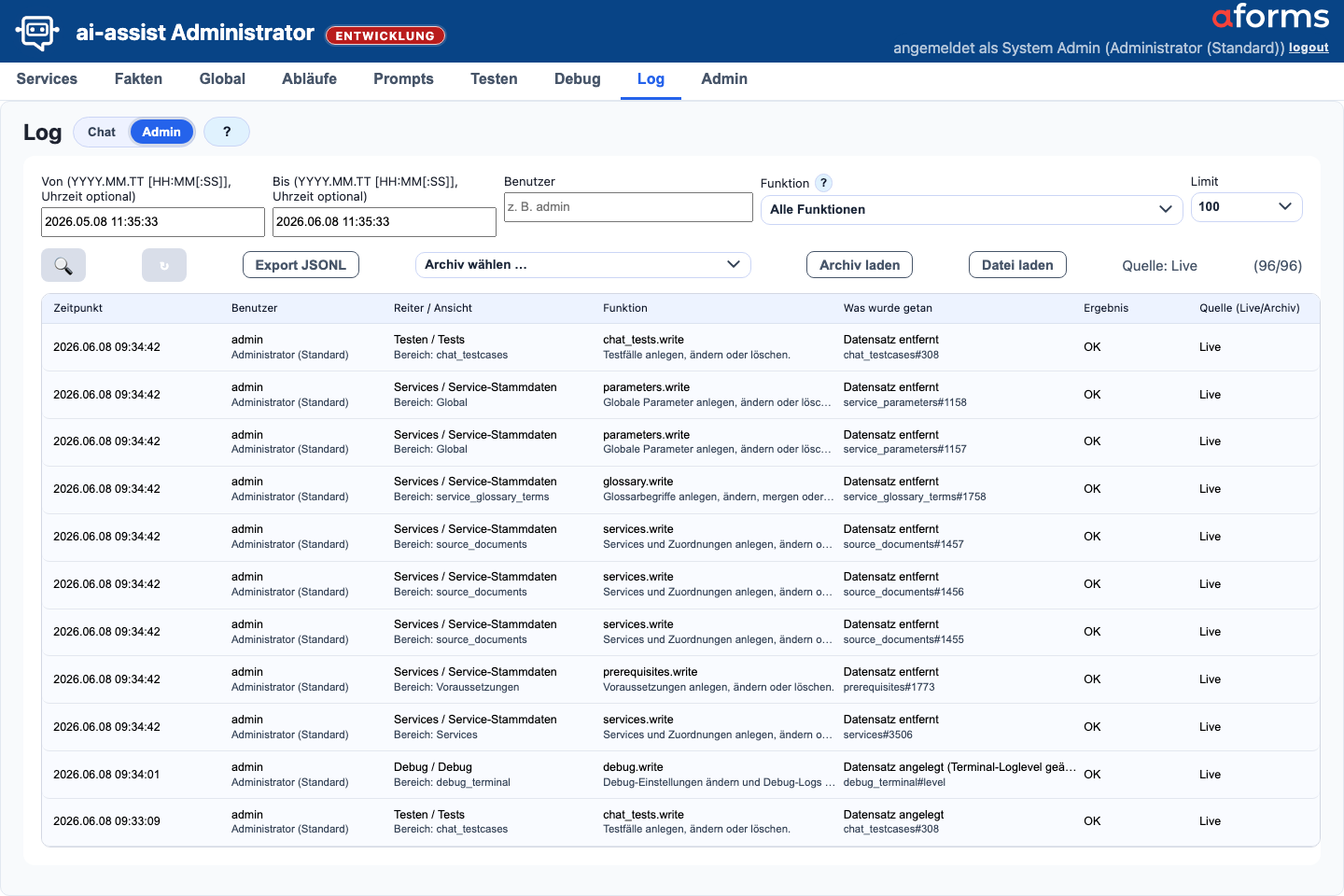Click the Export JSONL button
Viewport: 1344px width, 896px height.
(301, 265)
